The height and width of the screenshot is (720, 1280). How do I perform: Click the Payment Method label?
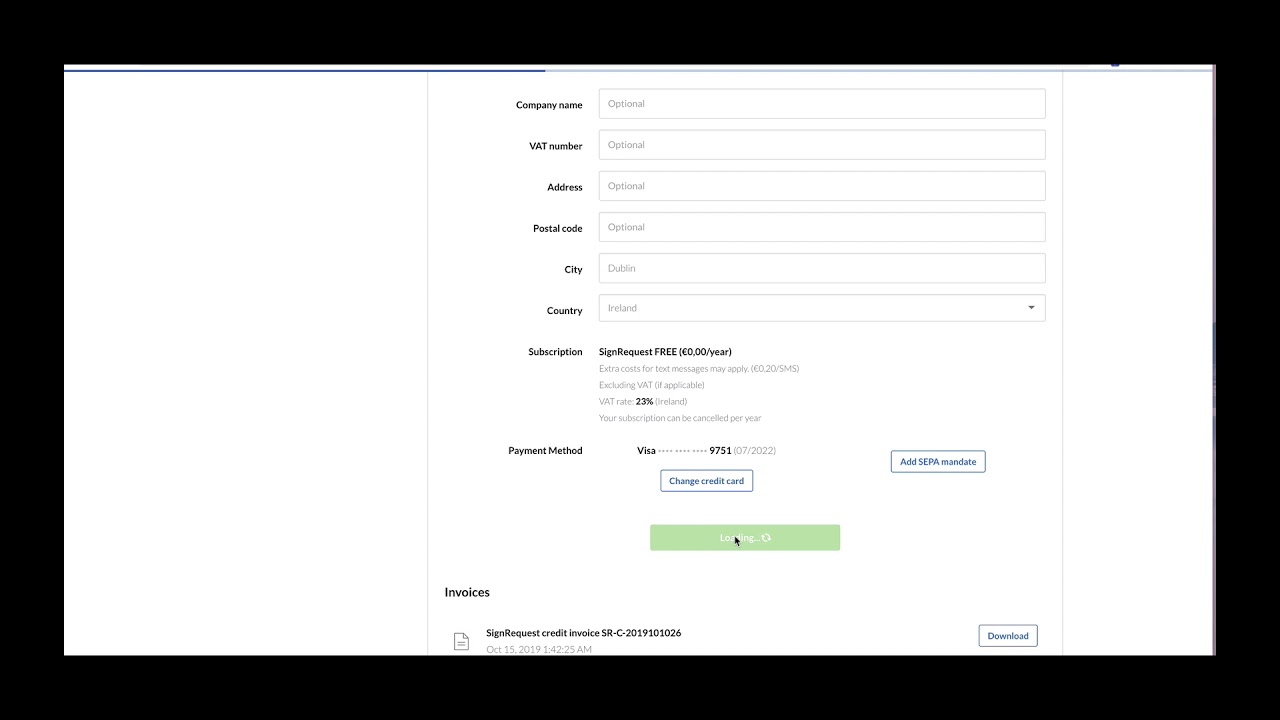point(545,451)
